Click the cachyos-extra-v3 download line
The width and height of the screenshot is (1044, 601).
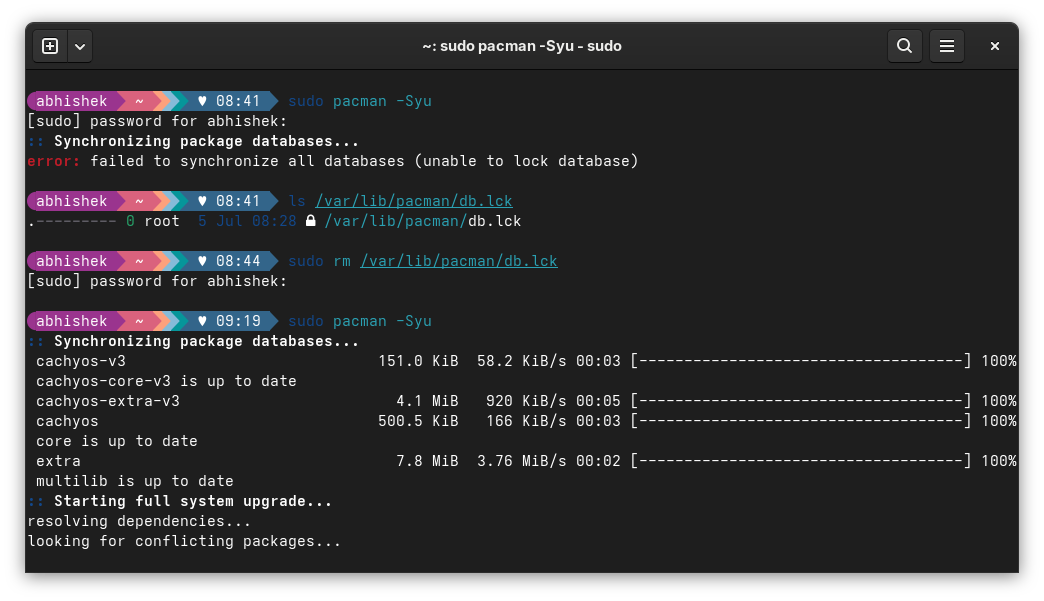click(107, 401)
